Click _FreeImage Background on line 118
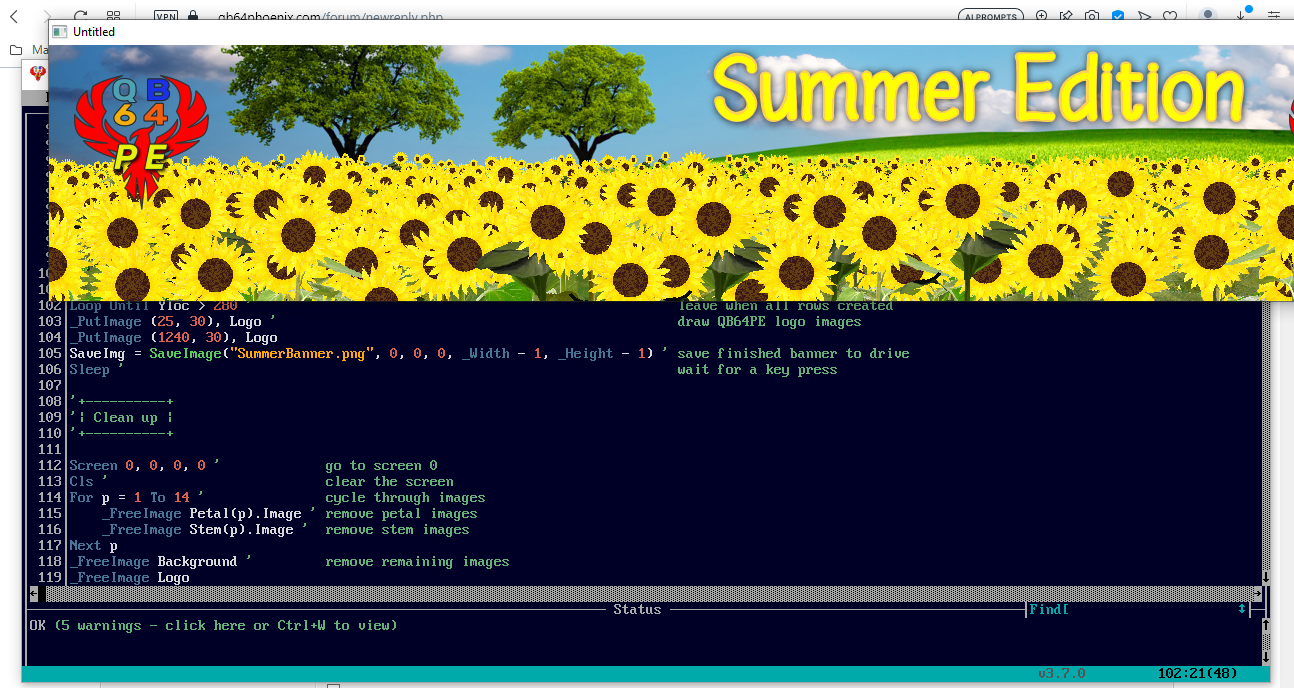The image size is (1294, 688). pyautogui.click(x=153, y=561)
